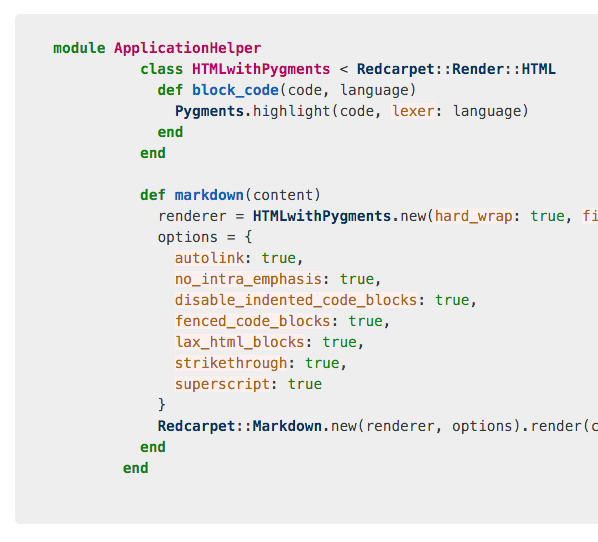Viewport: 598px width, 542px height.
Task: Click the 'disable_indented_code_blocks' option key
Action: pyautogui.click(x=296, y=300)
